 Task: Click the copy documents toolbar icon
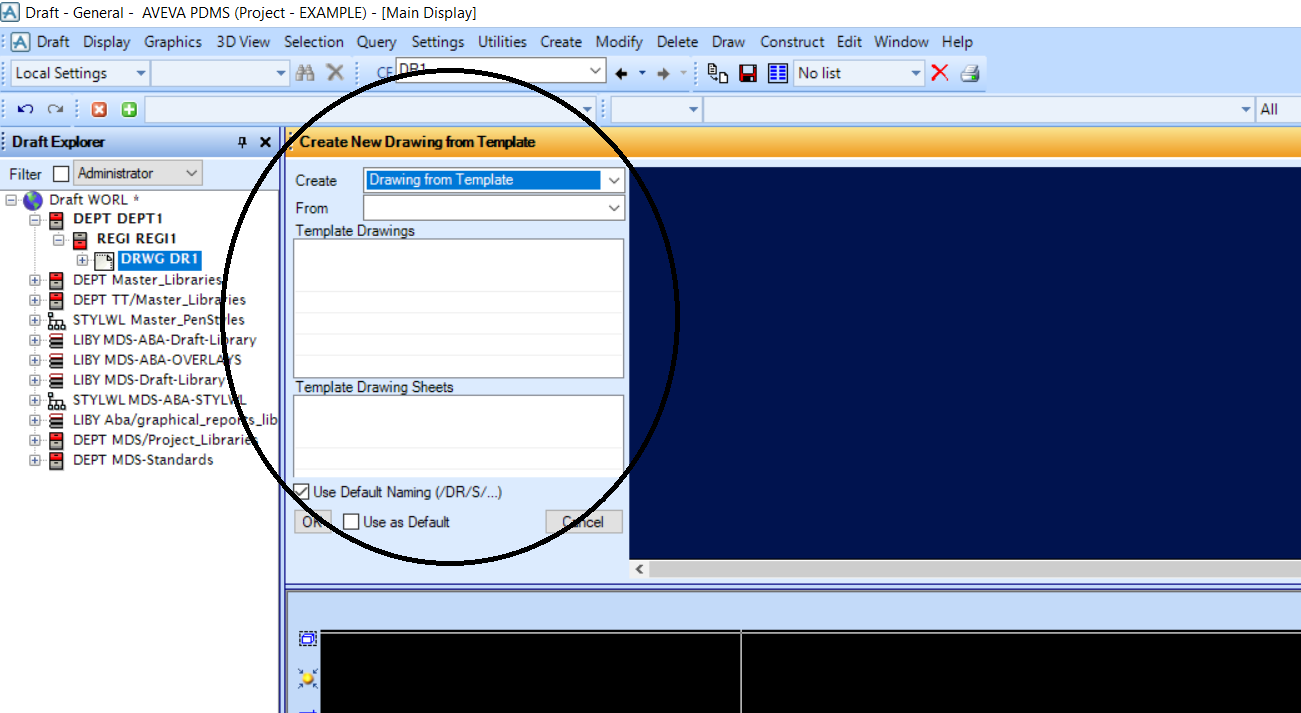(717, 73)
